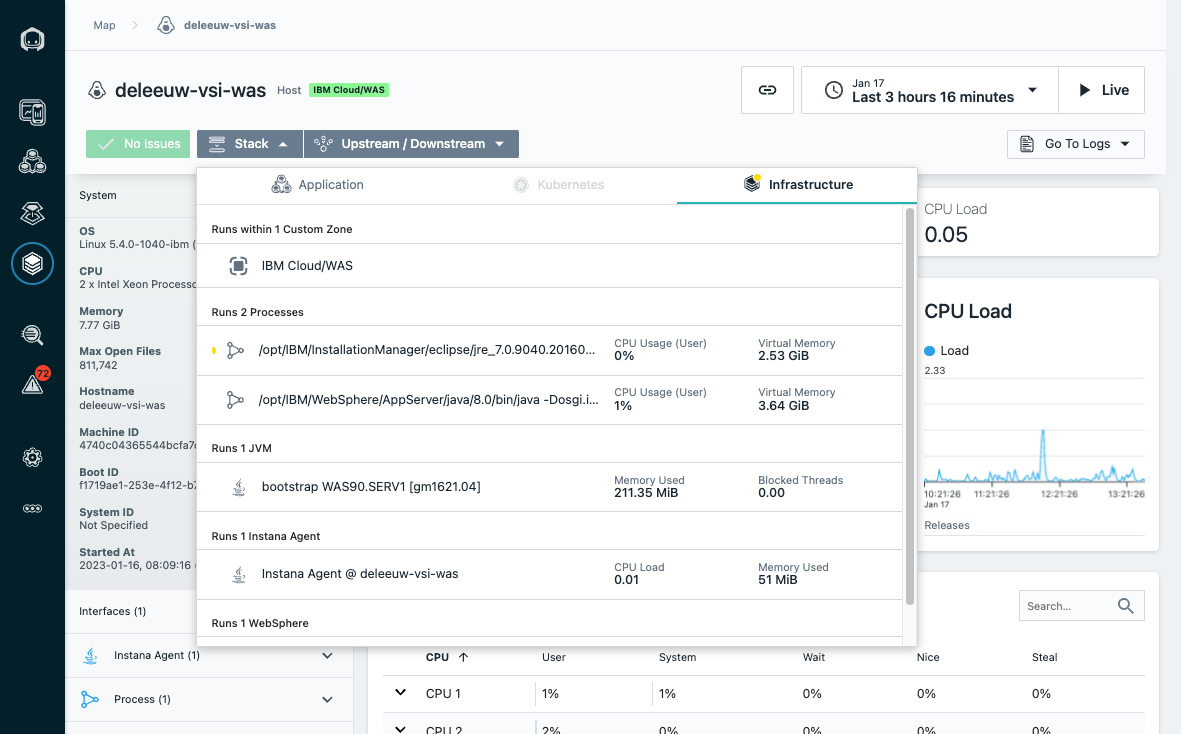The width and height of the screenshot is (1181, 734).
Task: Click the CPU table search field
Action: 1082,606
